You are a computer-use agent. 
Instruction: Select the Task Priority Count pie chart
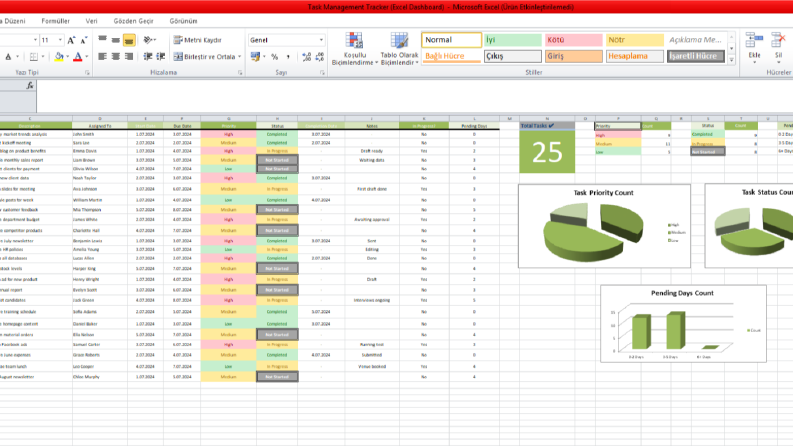(x=604, y=226)
